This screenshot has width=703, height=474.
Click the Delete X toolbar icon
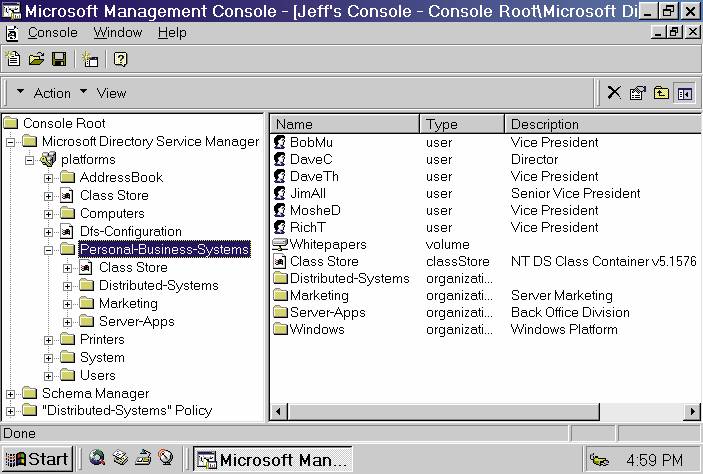click(614, 93)
